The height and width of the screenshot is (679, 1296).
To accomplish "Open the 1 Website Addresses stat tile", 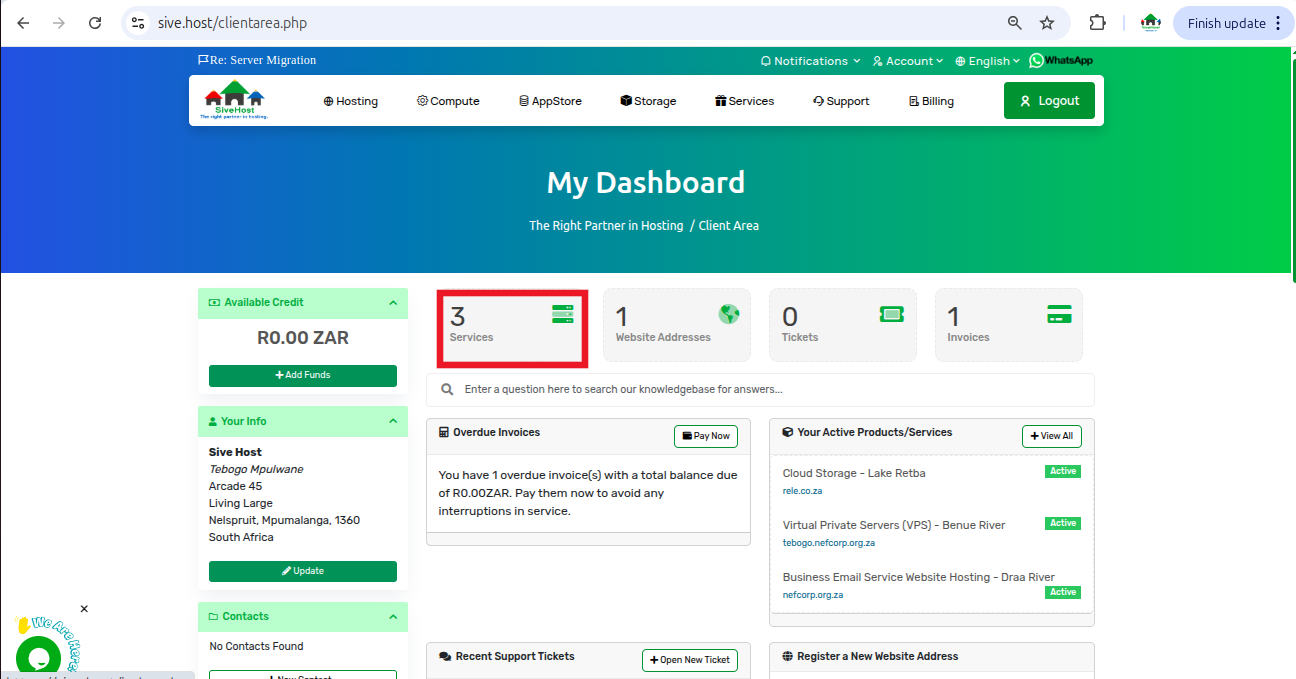I will click(677, 325).
